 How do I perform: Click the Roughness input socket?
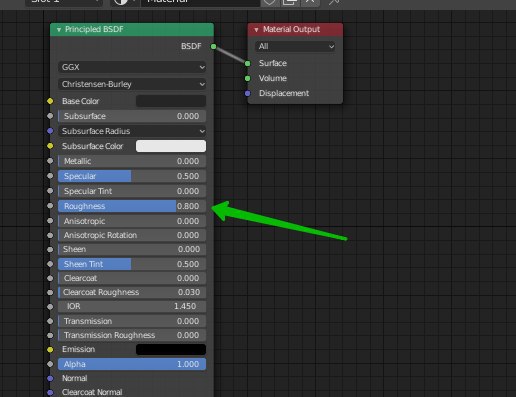[x=50, y=206]
